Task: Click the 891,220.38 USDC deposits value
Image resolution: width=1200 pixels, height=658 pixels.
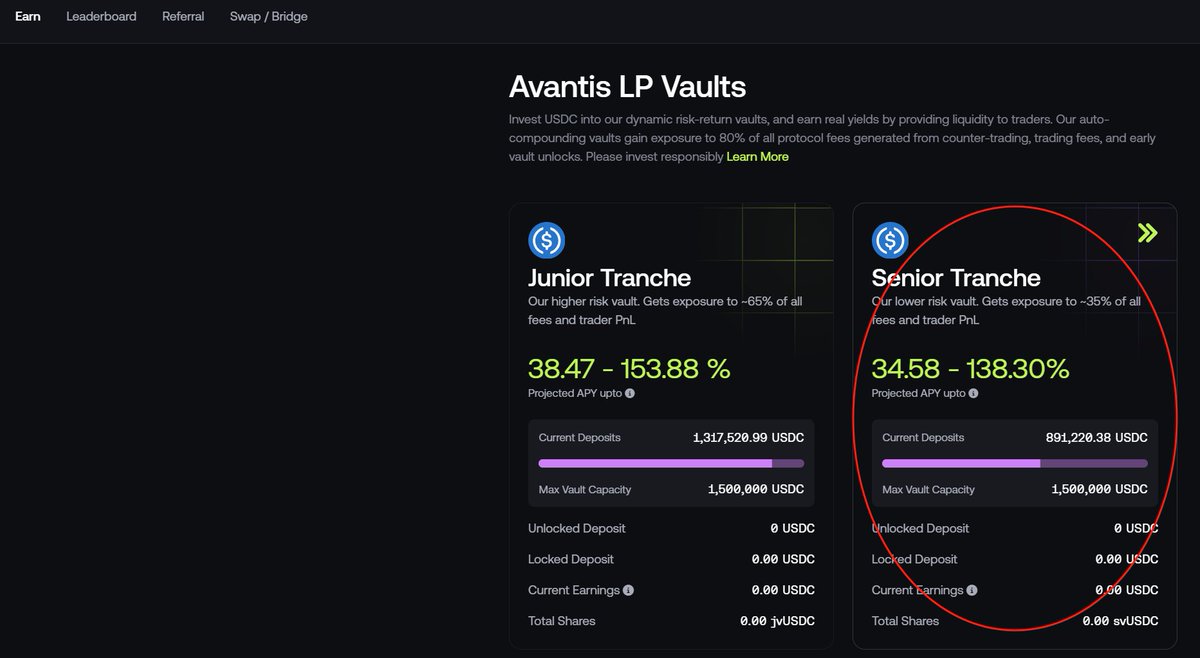Action: [1097, 438]
